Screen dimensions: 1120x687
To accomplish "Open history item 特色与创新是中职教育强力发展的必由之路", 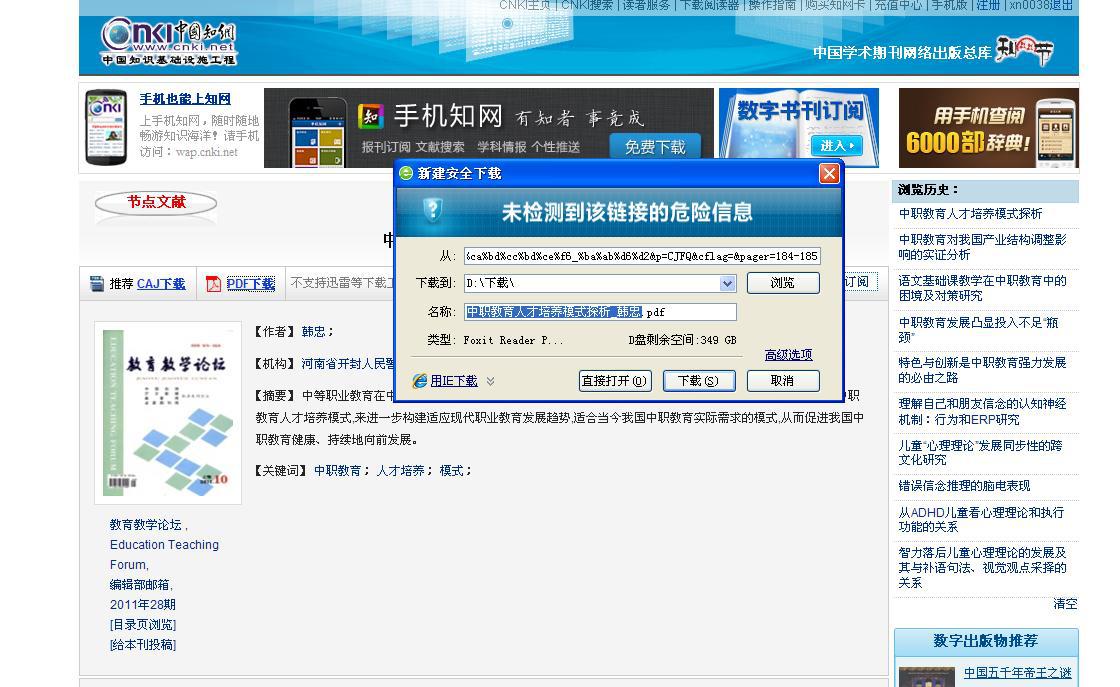I will click(x=982, y=370).
